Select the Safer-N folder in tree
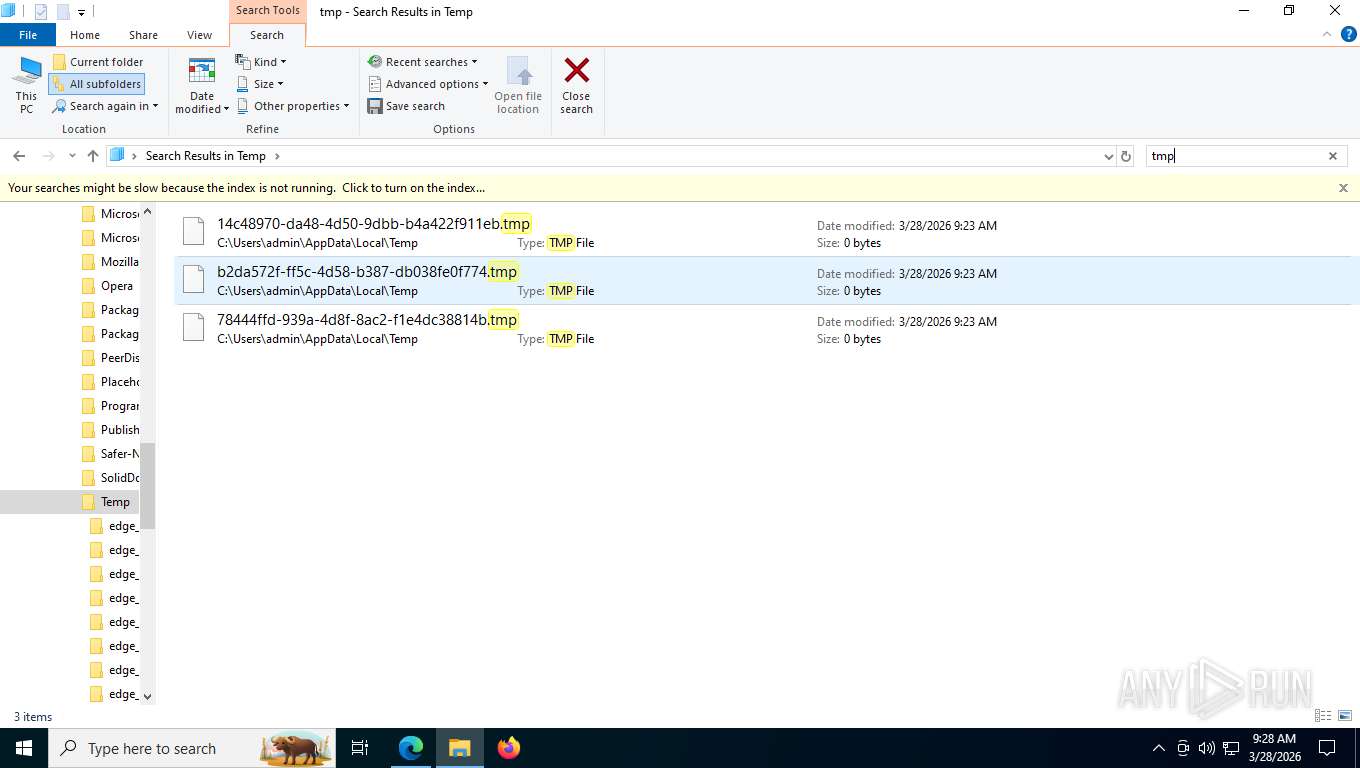The height and width of the screenshot is (768, 1360). pos(108,454)
